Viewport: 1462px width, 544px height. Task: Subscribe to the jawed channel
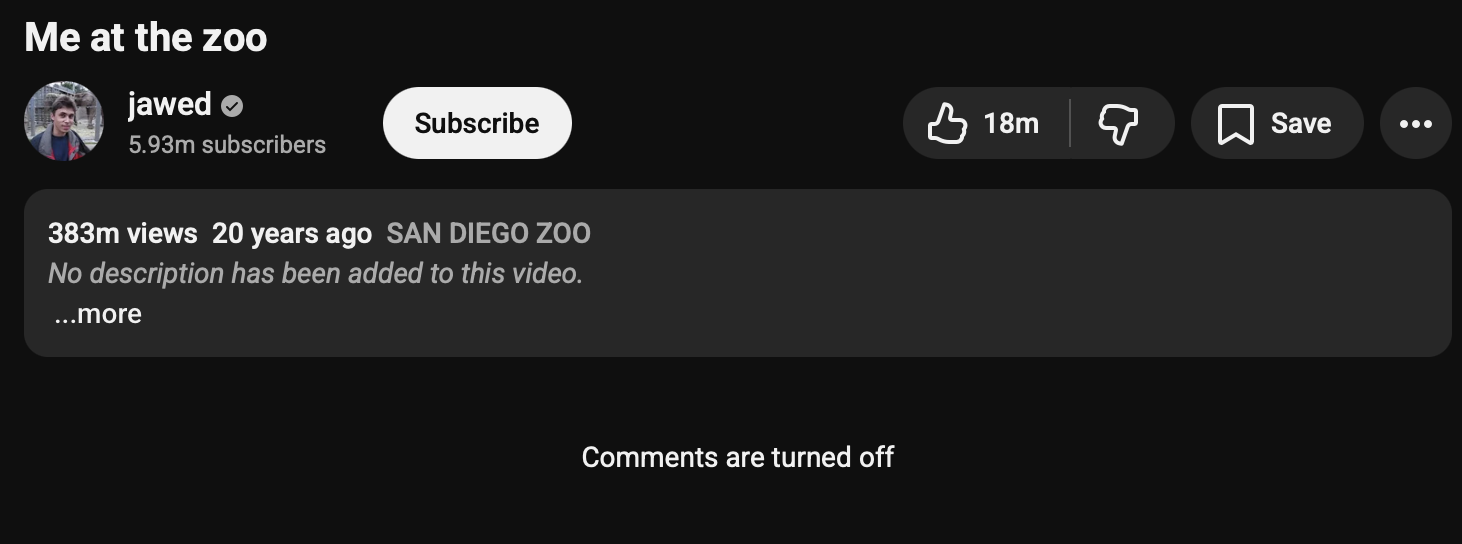click(x=477, y=123)
